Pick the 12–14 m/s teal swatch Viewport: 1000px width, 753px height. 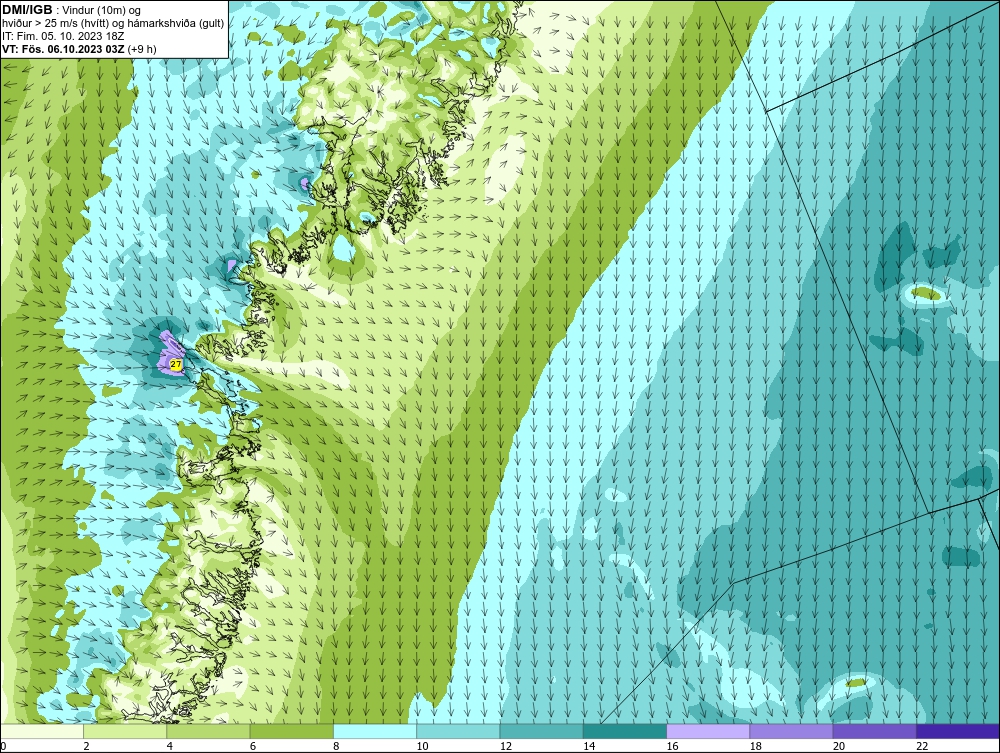click(541, 731)
